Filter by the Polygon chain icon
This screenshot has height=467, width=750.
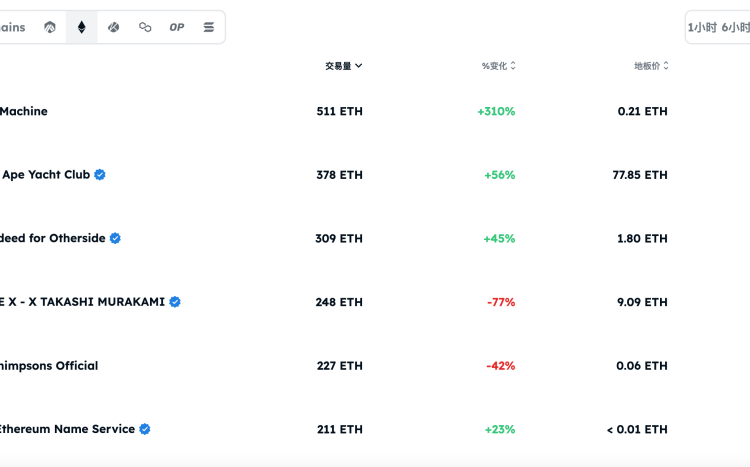[145, 27]
